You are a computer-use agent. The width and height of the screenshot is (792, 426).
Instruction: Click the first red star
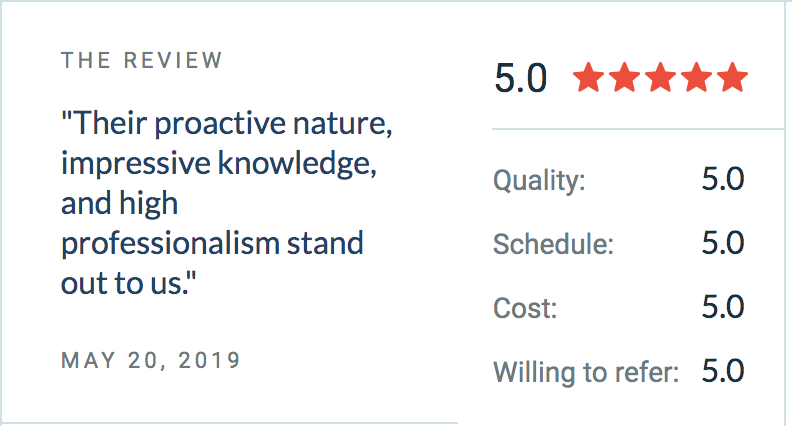pos(588,77)
